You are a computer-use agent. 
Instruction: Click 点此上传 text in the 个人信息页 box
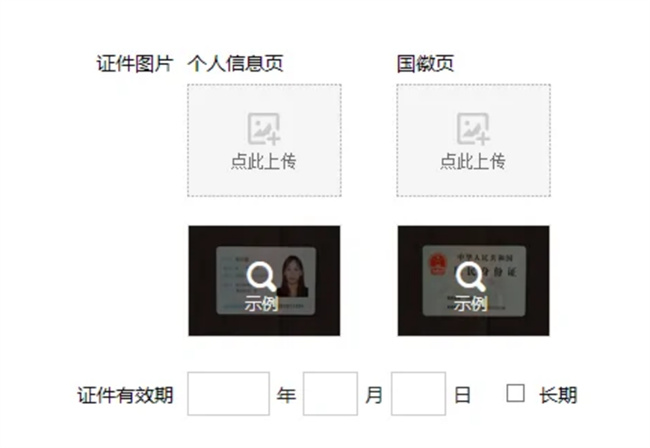click(x=264, y=161)
